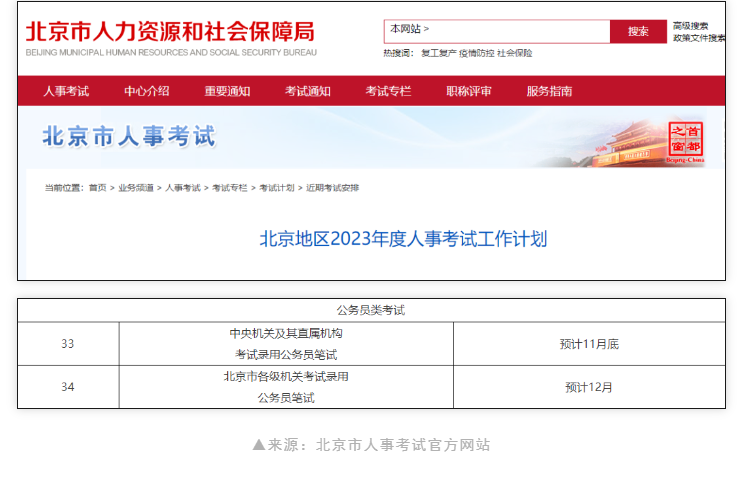Go to 考试专栏 in the breadcrumb

tap(230, 188)
